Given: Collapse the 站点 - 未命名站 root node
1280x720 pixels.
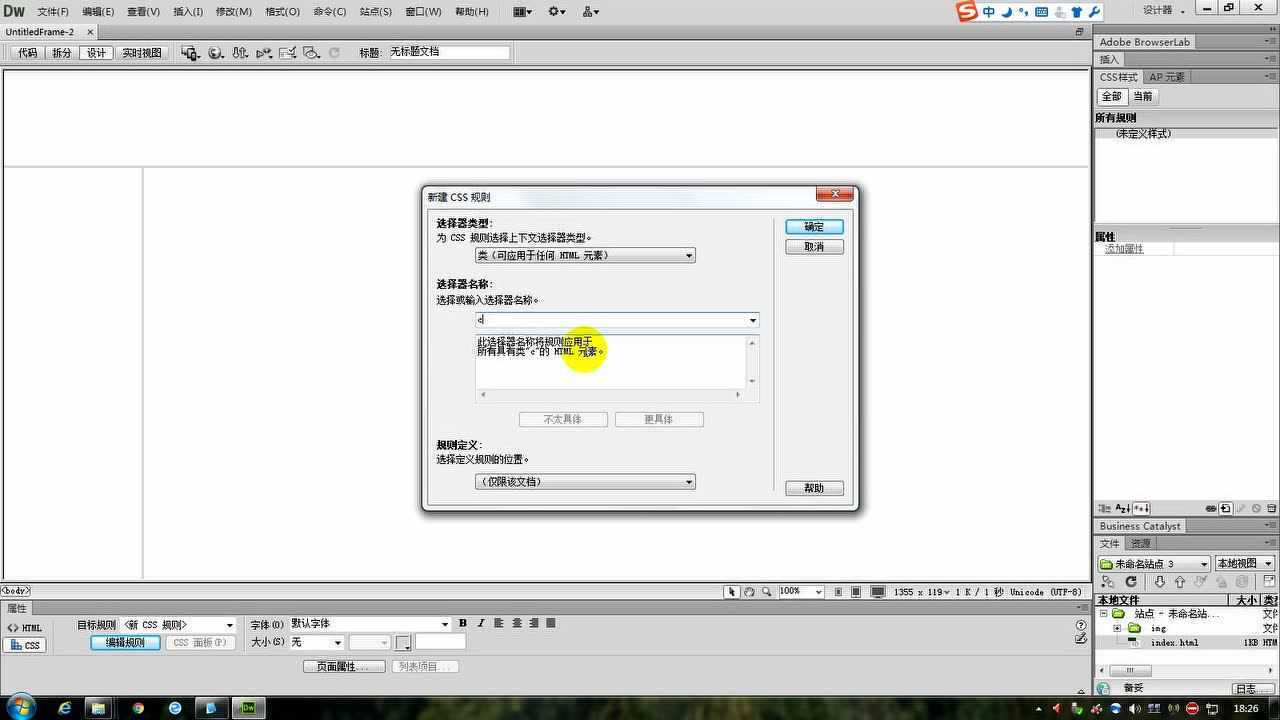Looking at the screenshot, I should coord(1103,614).
